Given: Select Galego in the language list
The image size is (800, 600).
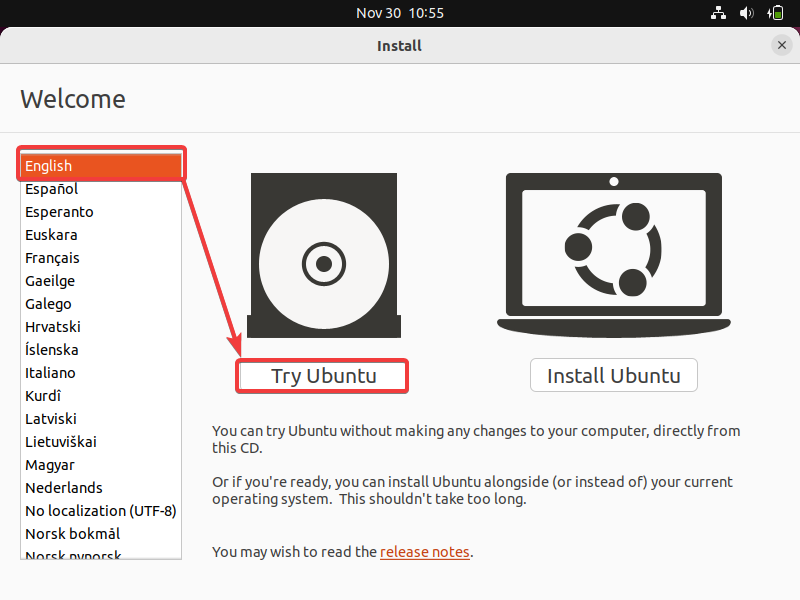Looking at the screenshot, I should tap(101, 304).
